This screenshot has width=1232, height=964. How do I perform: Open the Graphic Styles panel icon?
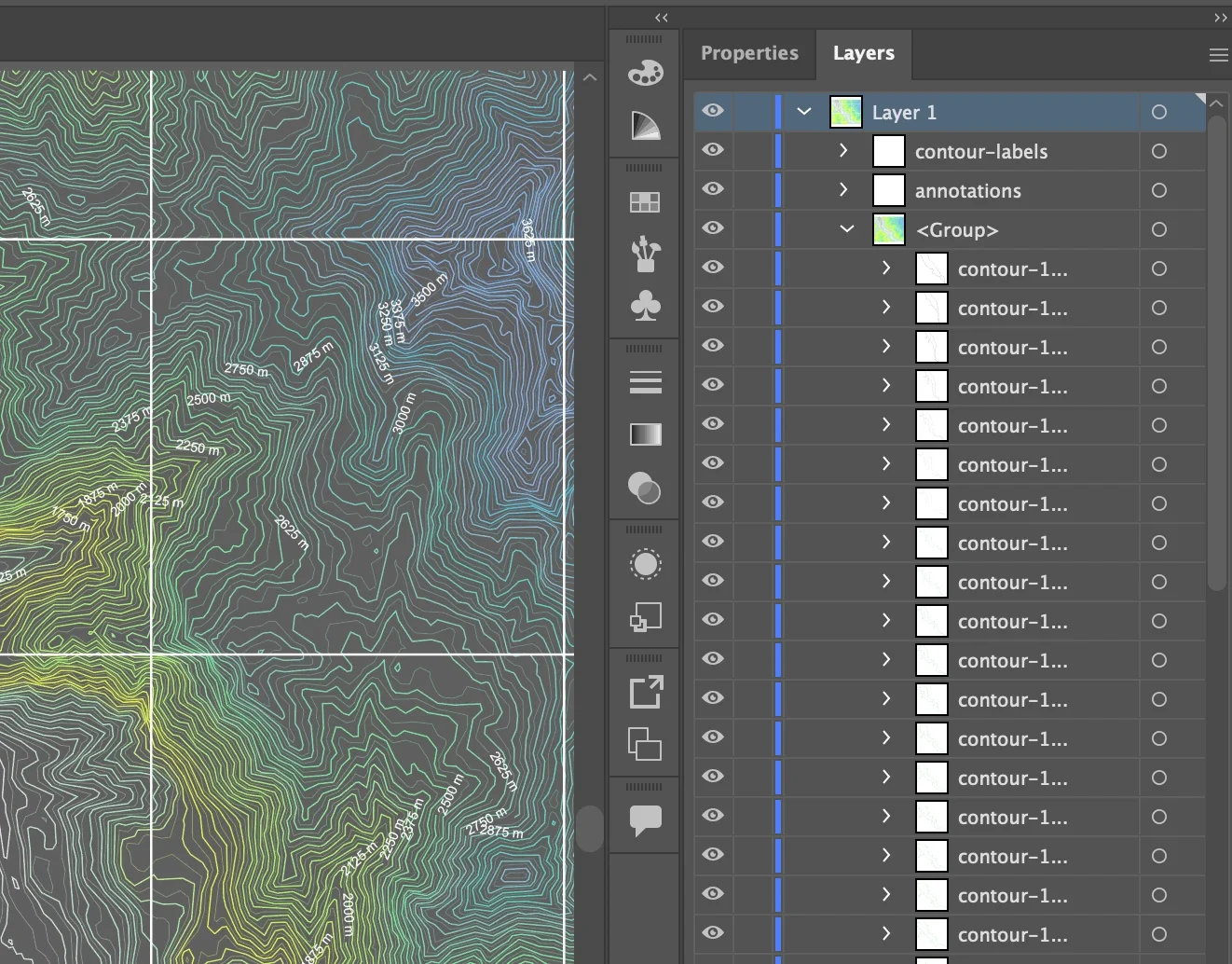click(x=645, y=617)
